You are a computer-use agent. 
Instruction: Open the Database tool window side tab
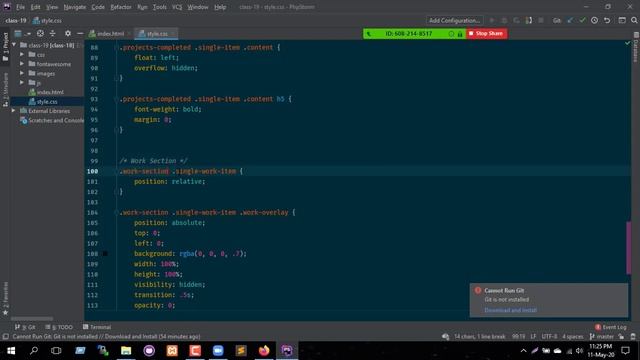pyautogui.click(x=636, y=47)
